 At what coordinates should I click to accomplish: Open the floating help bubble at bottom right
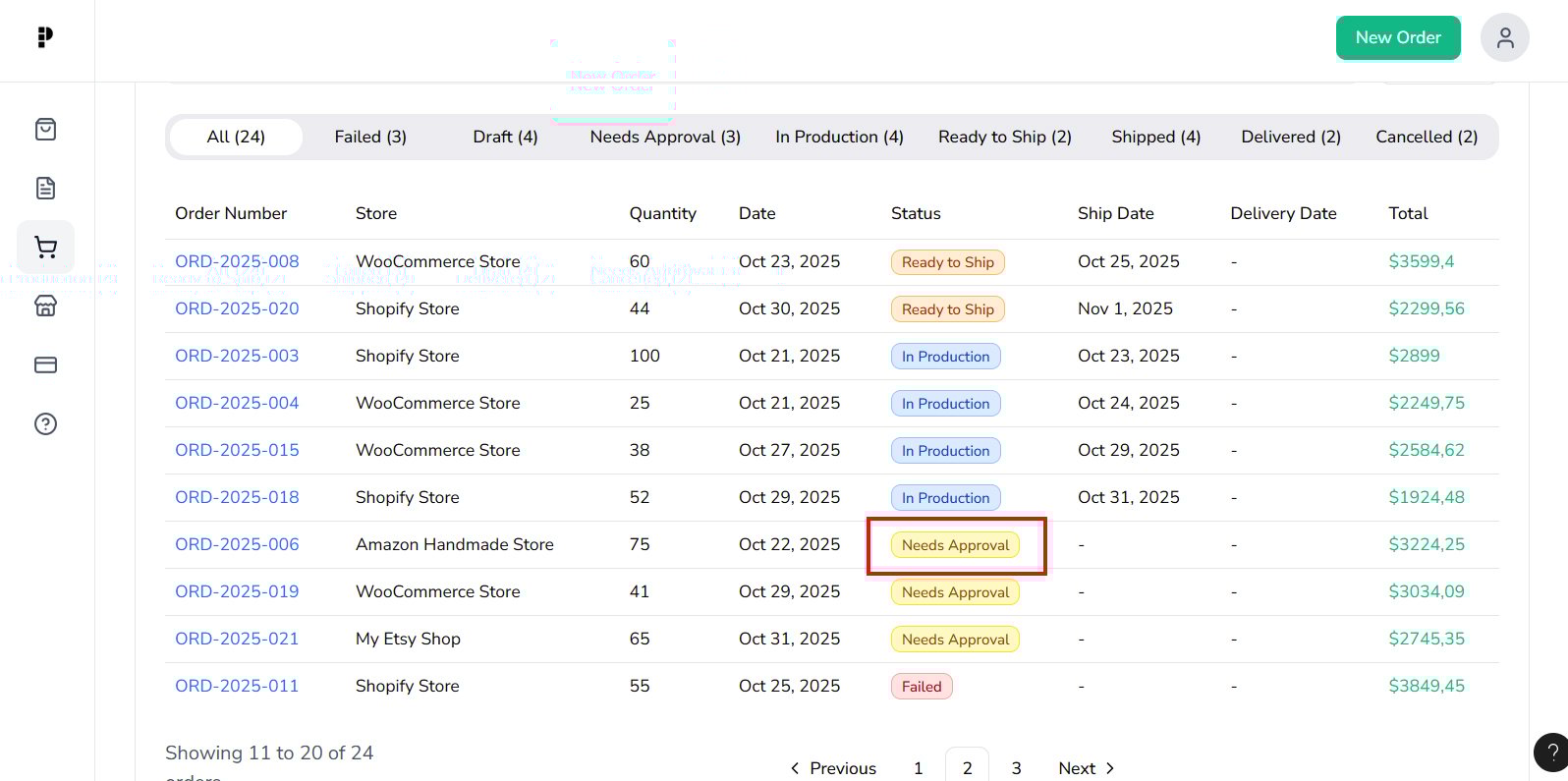[1551, 753]
